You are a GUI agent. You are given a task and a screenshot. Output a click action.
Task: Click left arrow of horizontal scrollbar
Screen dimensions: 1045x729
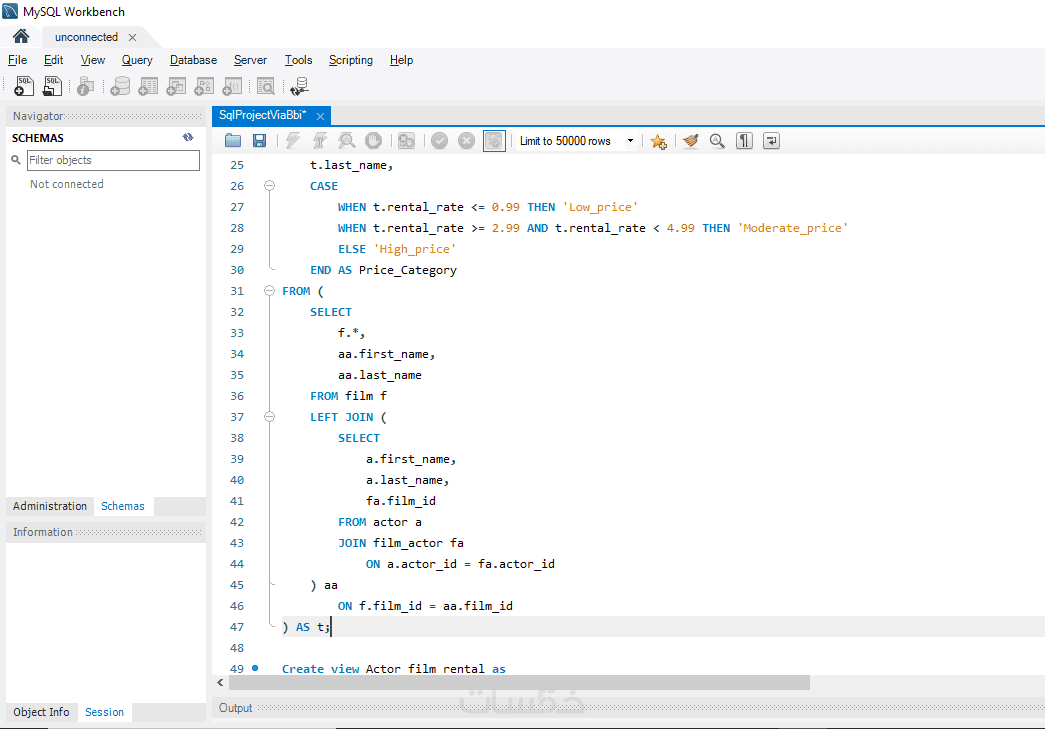(x=221, y=682)
